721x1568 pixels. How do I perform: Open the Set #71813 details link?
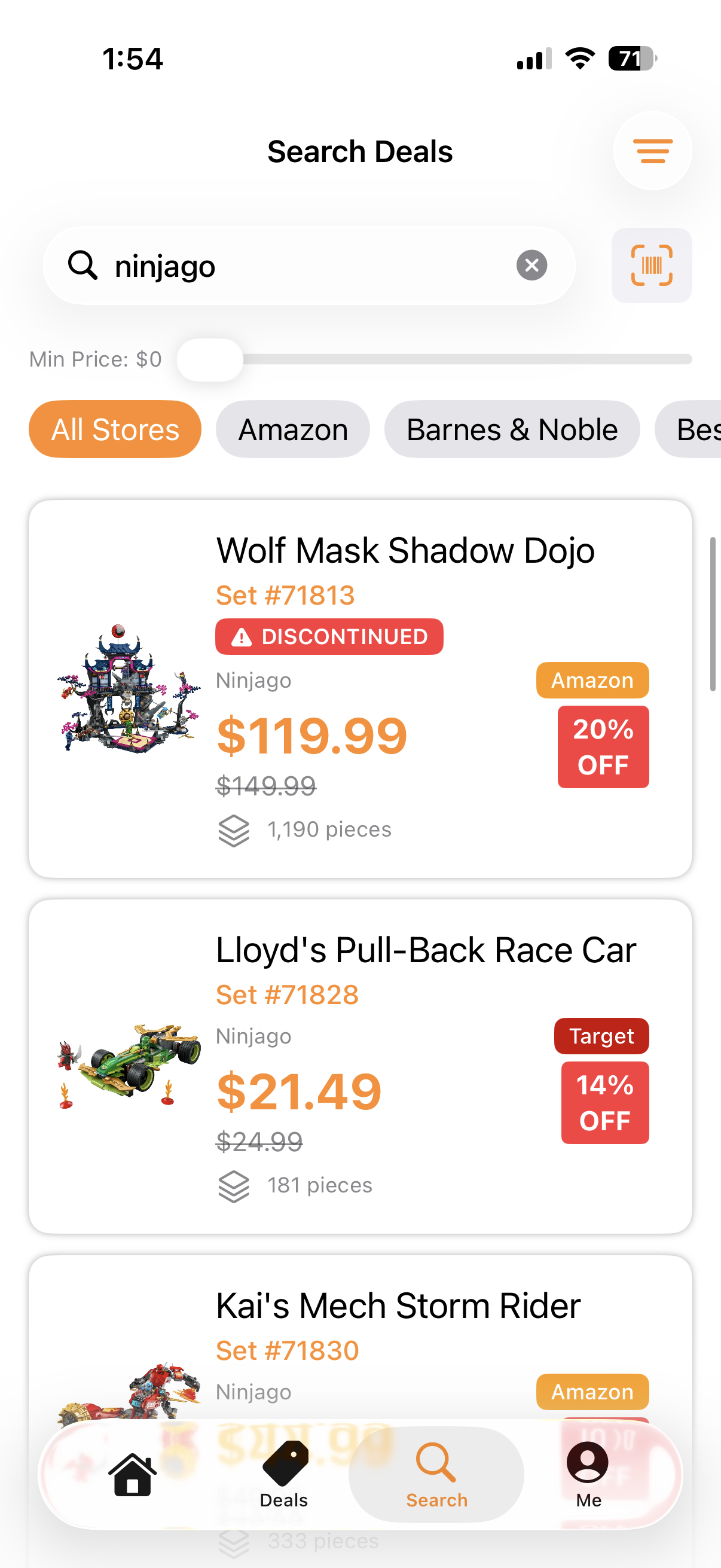(x=286, y=594)
